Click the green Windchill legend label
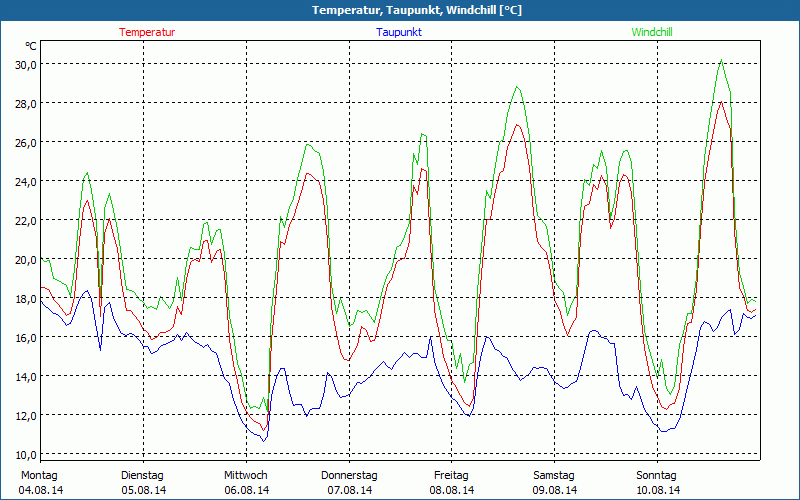Screen dimensions: 800x500 [x=651, y=32]
